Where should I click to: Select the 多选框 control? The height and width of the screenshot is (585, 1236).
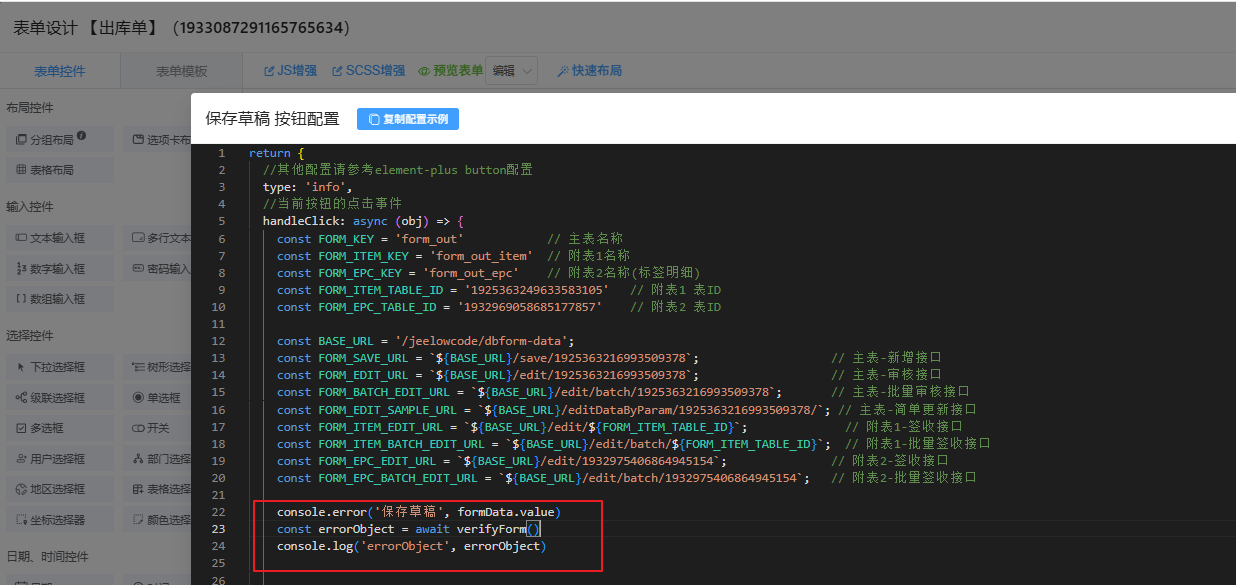tap(59, 428)
